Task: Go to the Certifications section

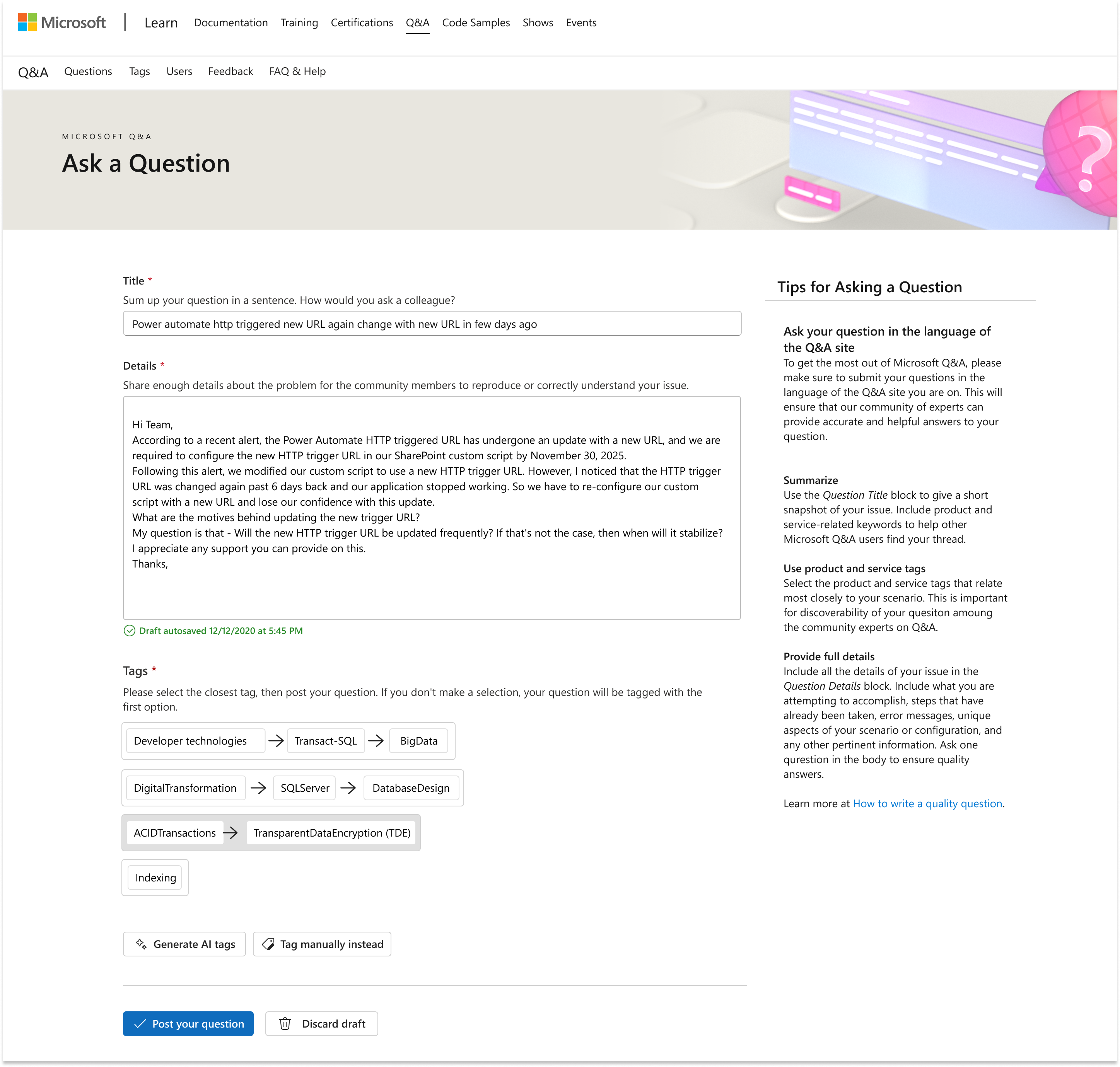Action: click(x=361, y=23)
